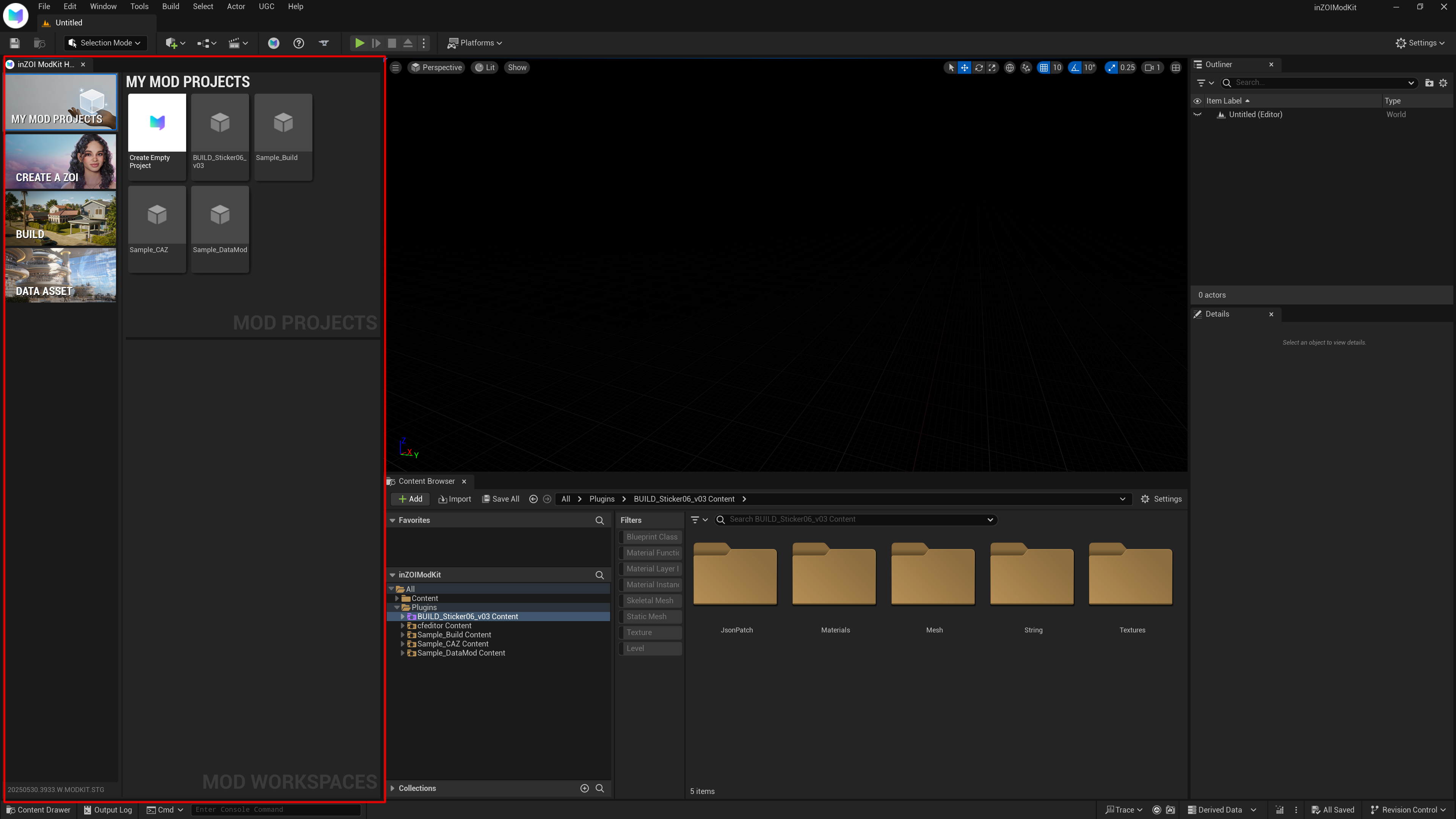Open the DATA ASSET category tile
The width and height of the screenshot is (1456, 819).
click(61, 275)
